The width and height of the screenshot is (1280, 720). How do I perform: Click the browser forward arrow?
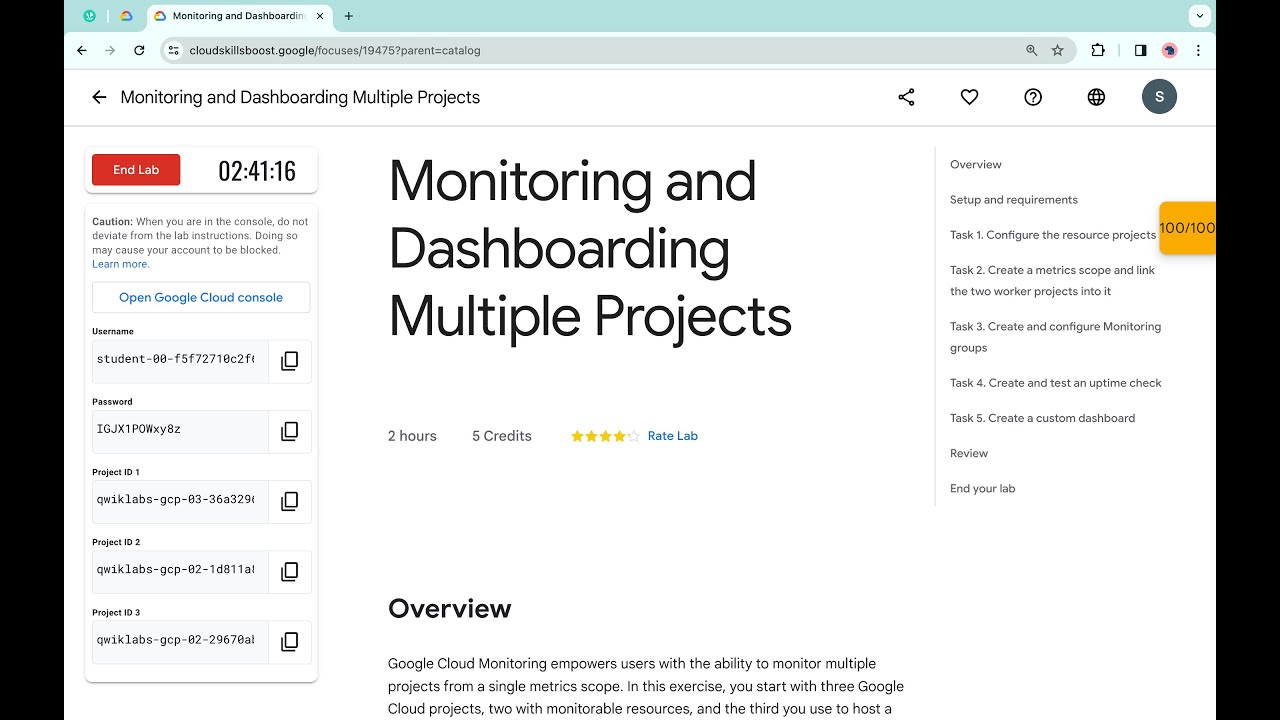110,50
